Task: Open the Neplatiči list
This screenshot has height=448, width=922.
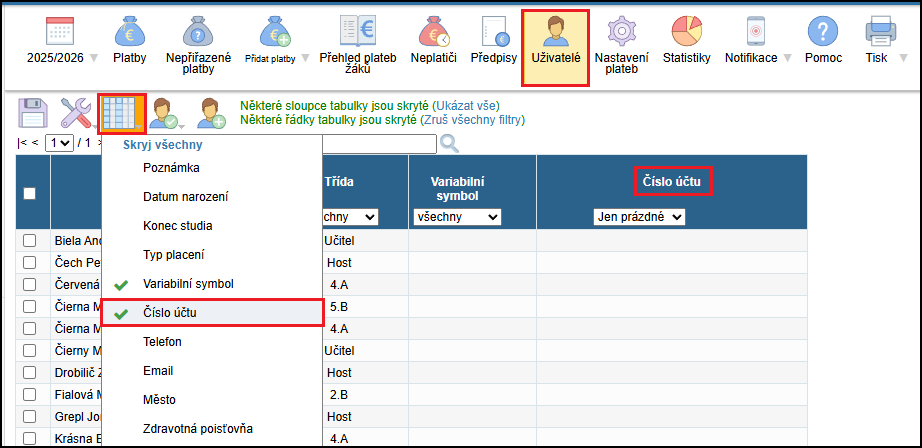Action: [x=433, y=34]
